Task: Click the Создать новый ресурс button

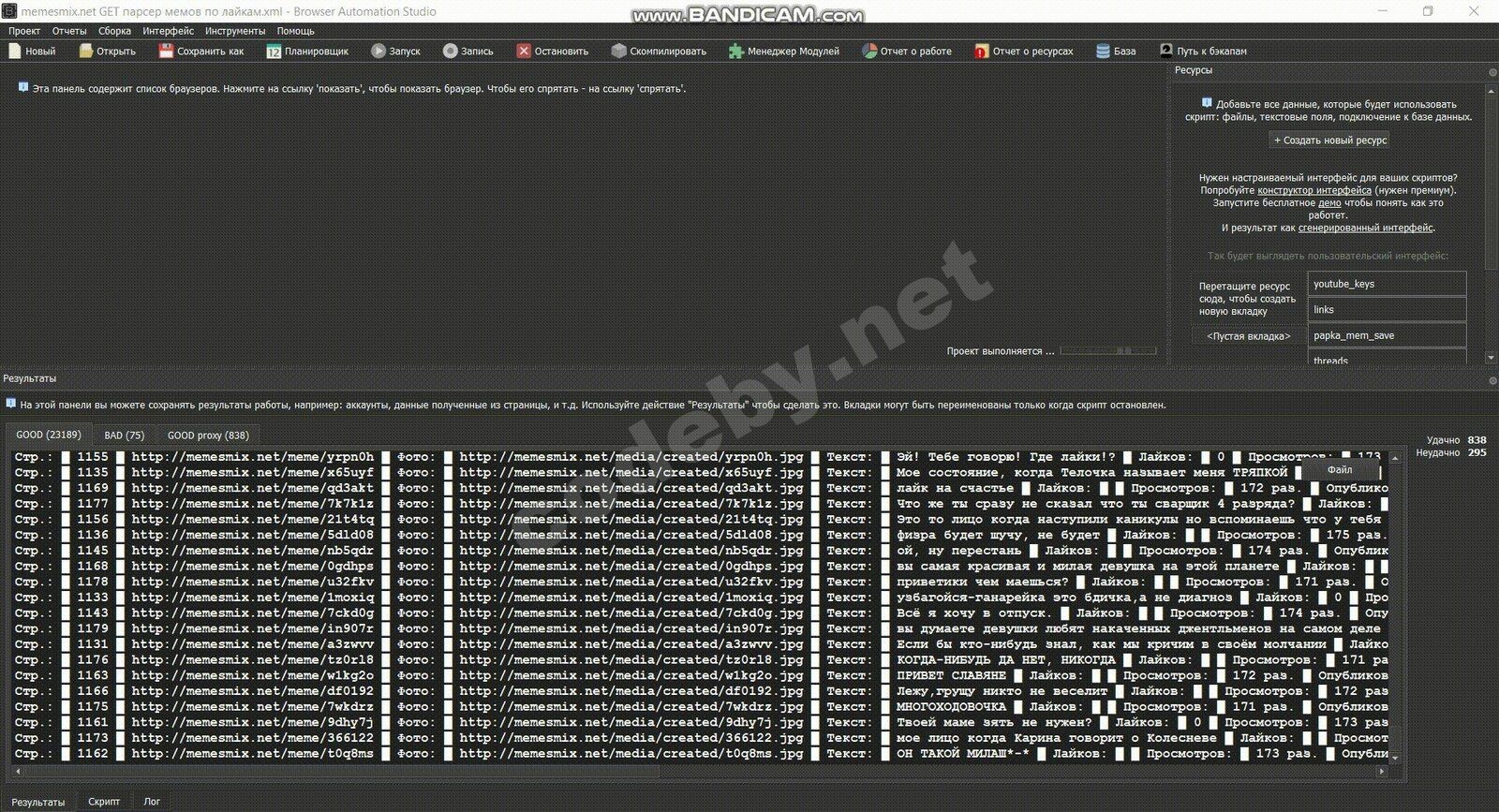Action: point(1330,140)
